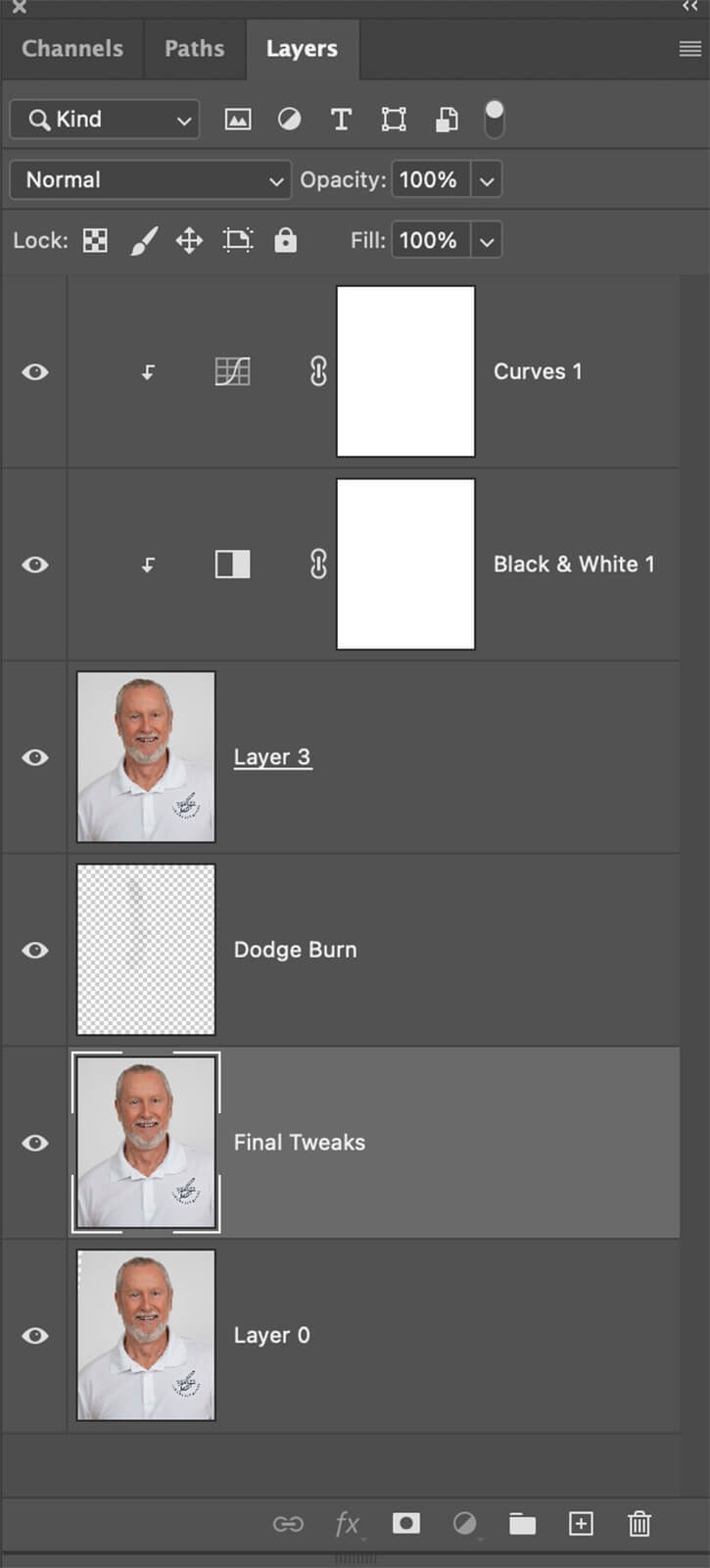Delete the selected layer

coord(639,1523)
